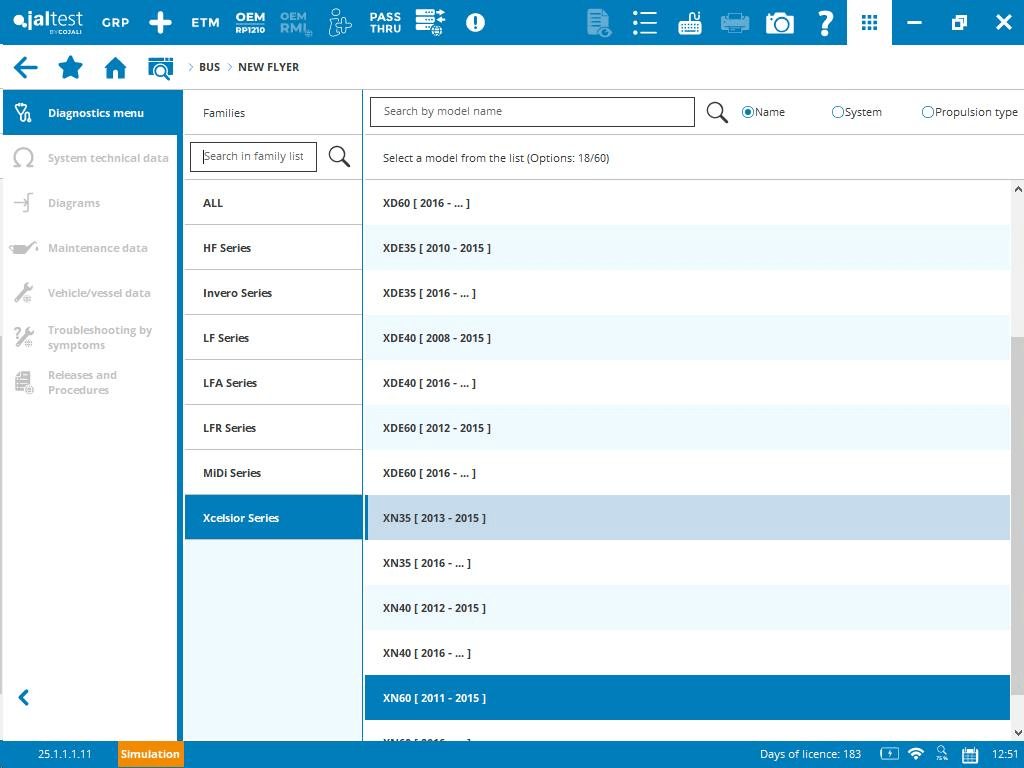Click the back arrow navigation icon

[x=25, y=67]
